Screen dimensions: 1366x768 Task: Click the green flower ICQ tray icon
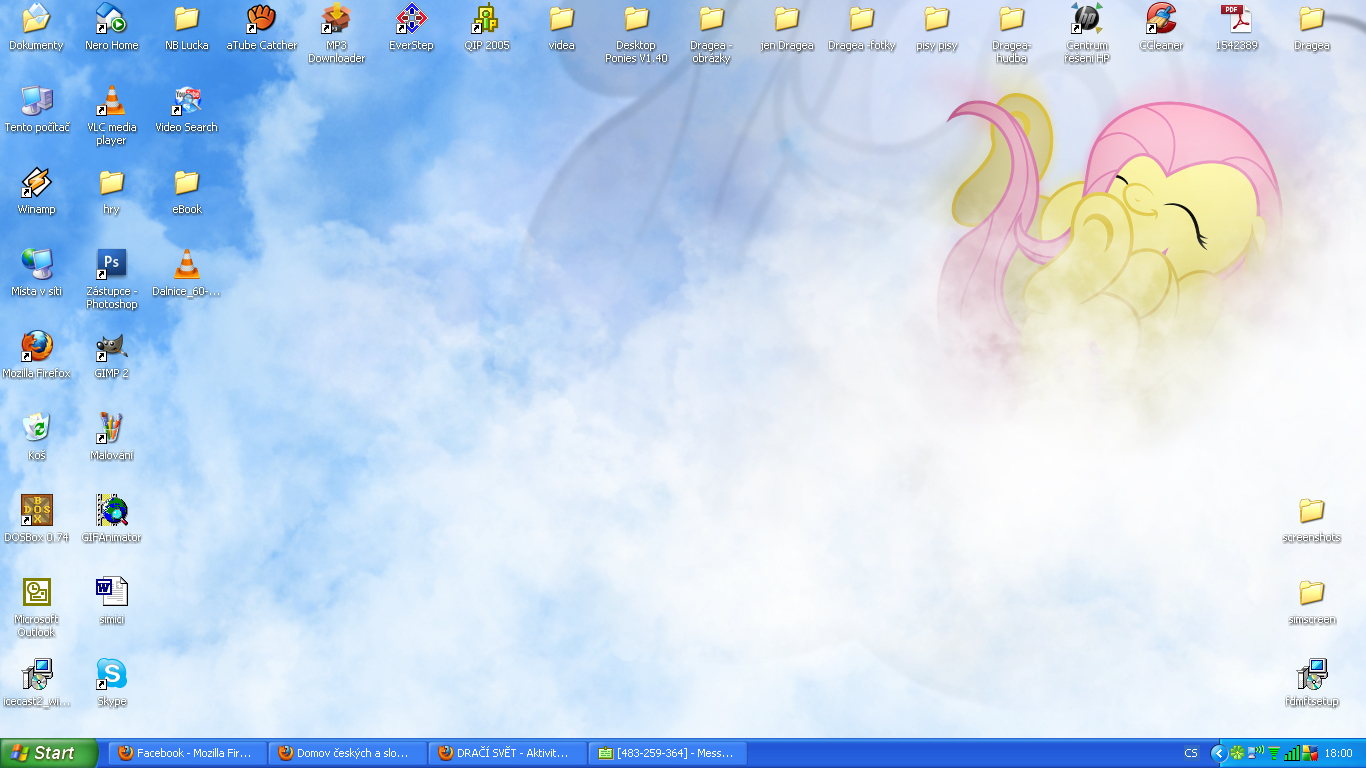(x=1238, y=753)
